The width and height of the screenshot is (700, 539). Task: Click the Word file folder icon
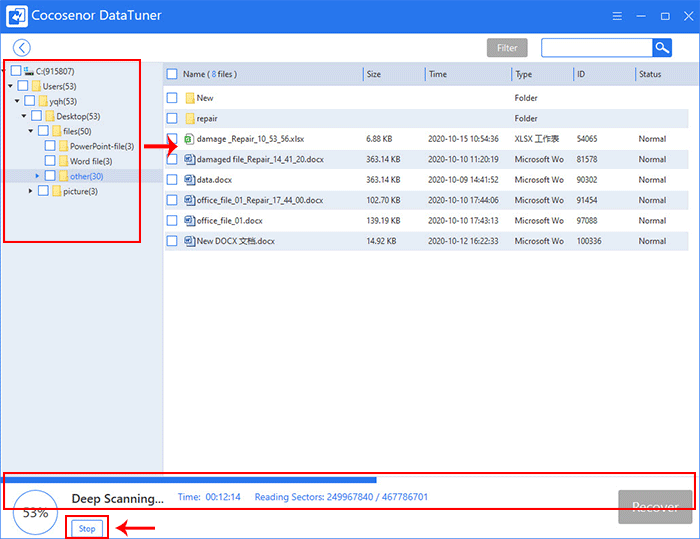pos(63,161)
